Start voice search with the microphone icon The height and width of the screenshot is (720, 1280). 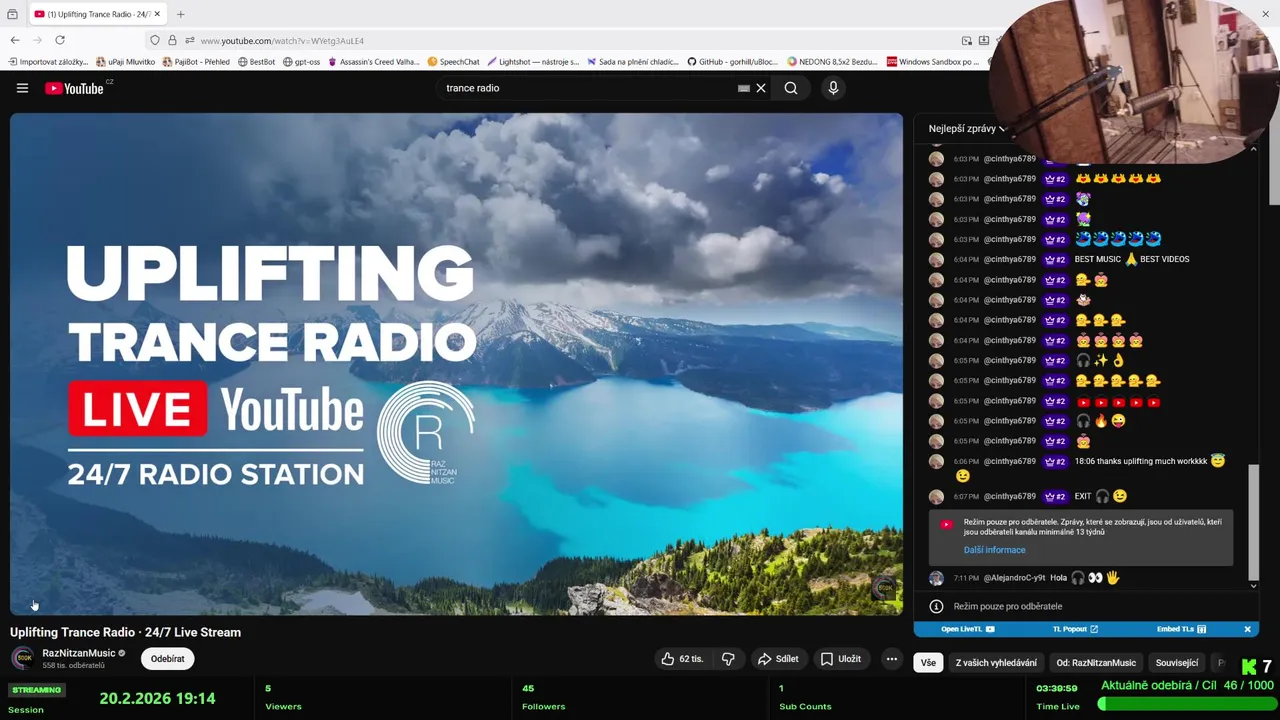pos(833,88)
